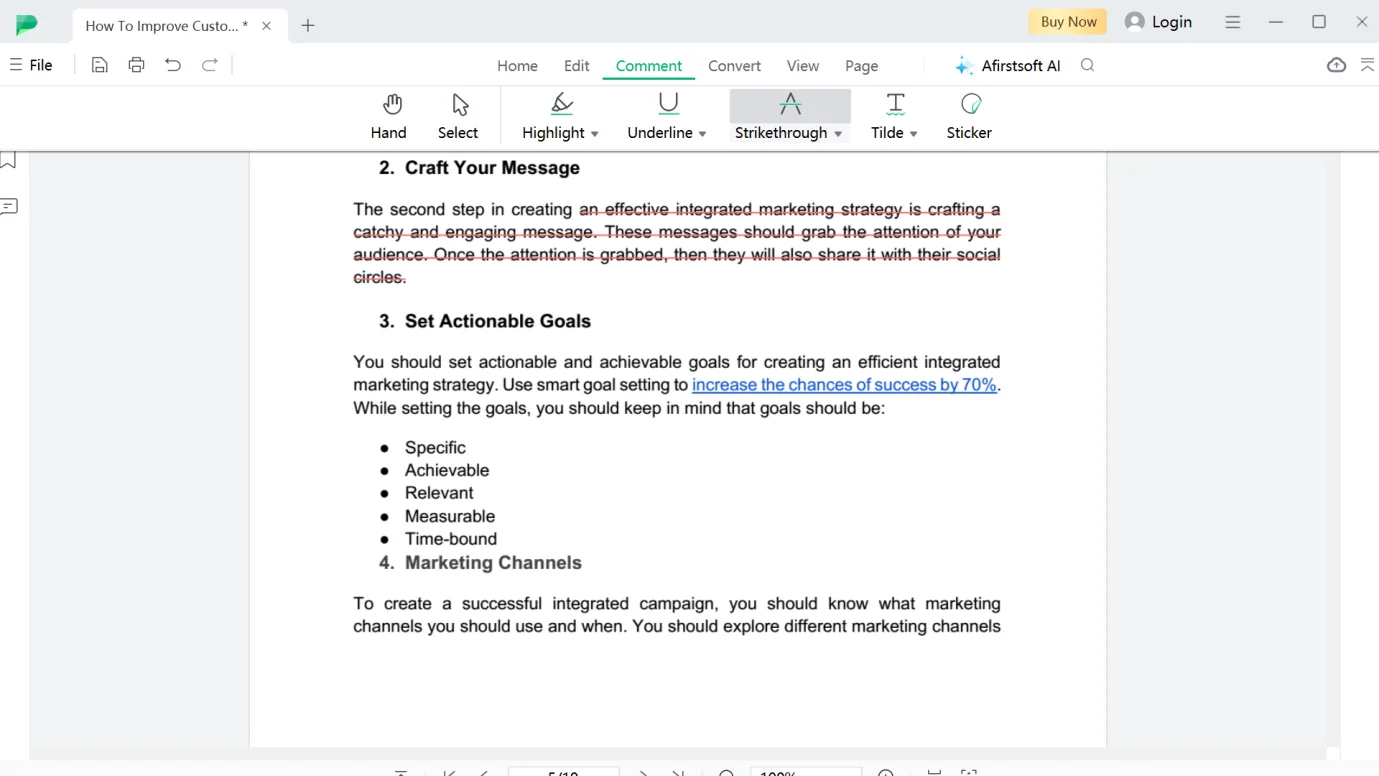This screenshot has height=776, width=1379.
Task: Click the Buy Now button
Action: point(1068,22)
